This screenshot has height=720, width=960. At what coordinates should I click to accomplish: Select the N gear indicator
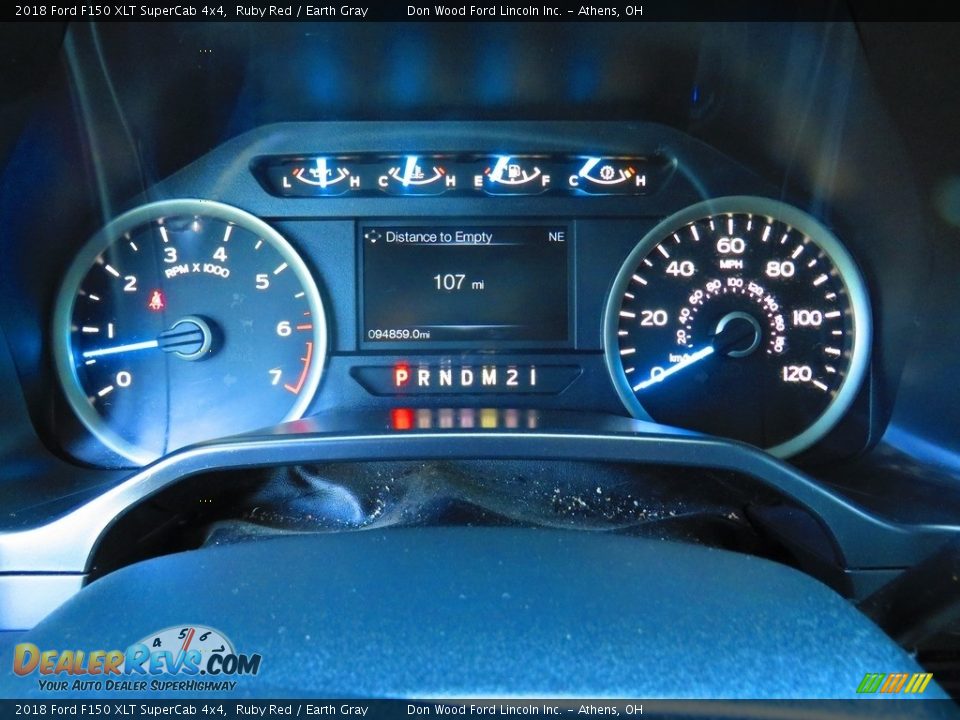click(x=445, y=377)
